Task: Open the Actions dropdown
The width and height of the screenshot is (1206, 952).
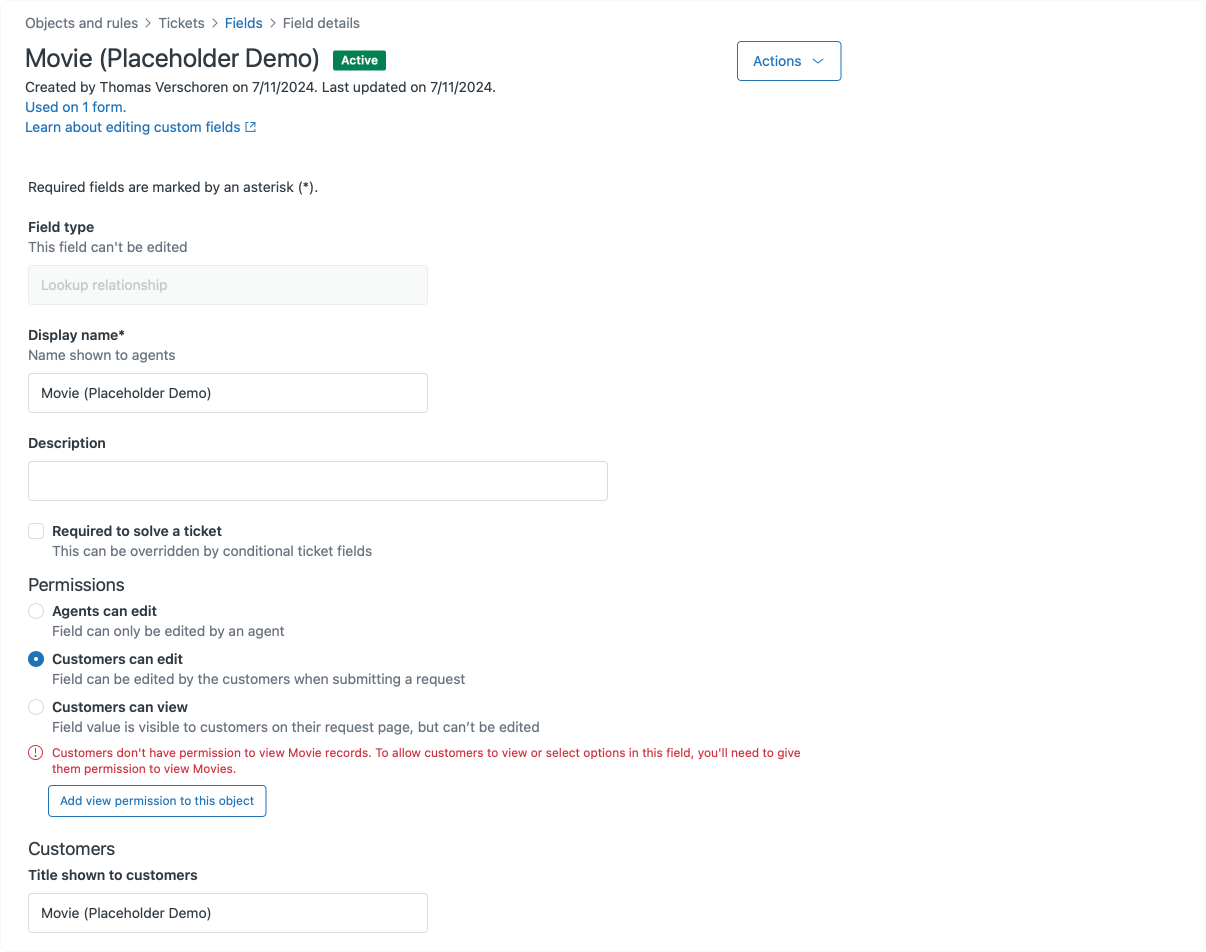Action: click(789, 61)
